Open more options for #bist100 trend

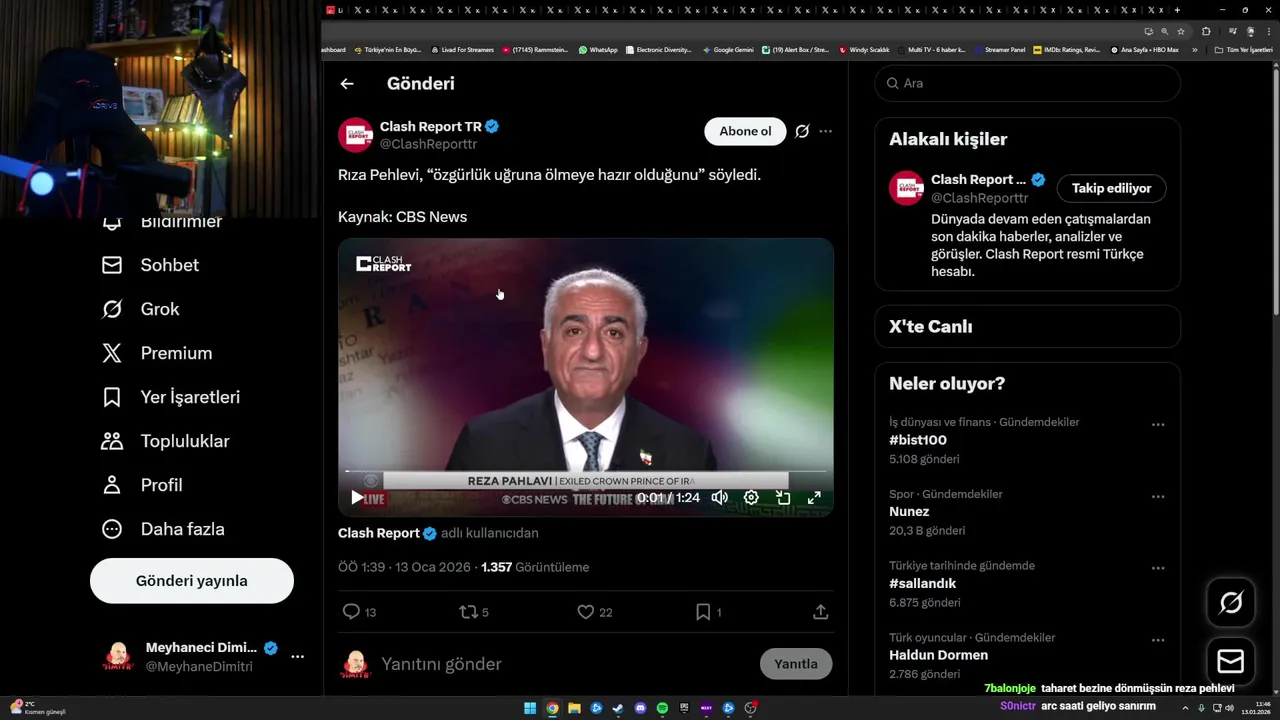[1158, 424]
